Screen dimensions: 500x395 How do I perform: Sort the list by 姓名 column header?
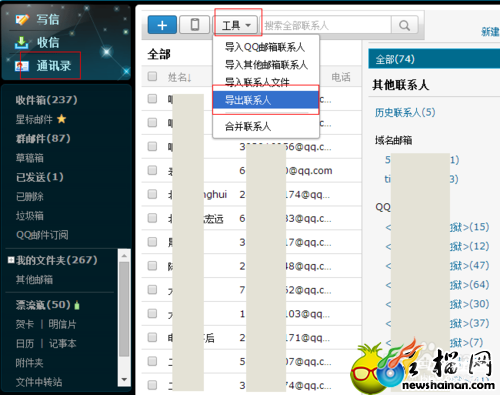point(180,77)
